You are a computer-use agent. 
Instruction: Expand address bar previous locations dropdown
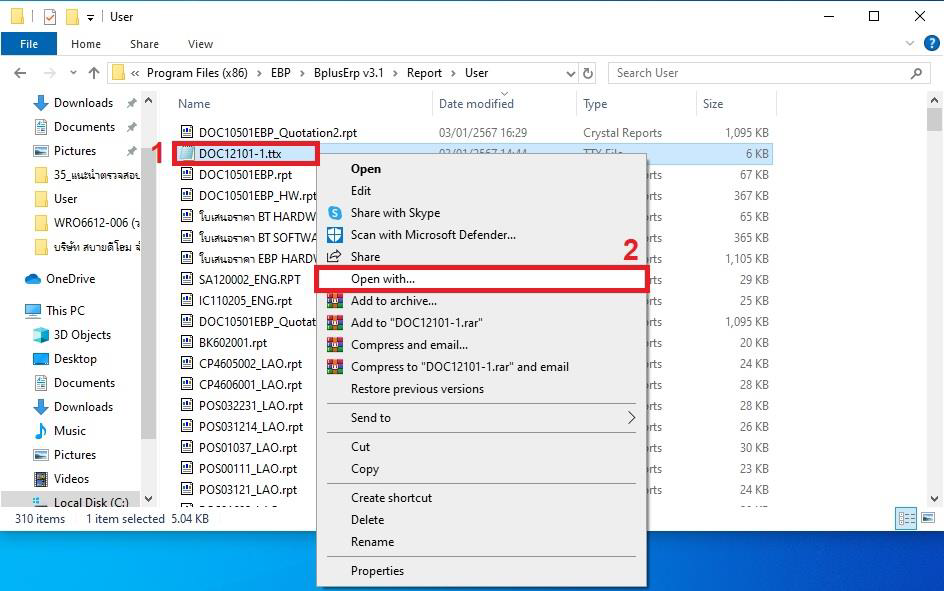(571, 73)
